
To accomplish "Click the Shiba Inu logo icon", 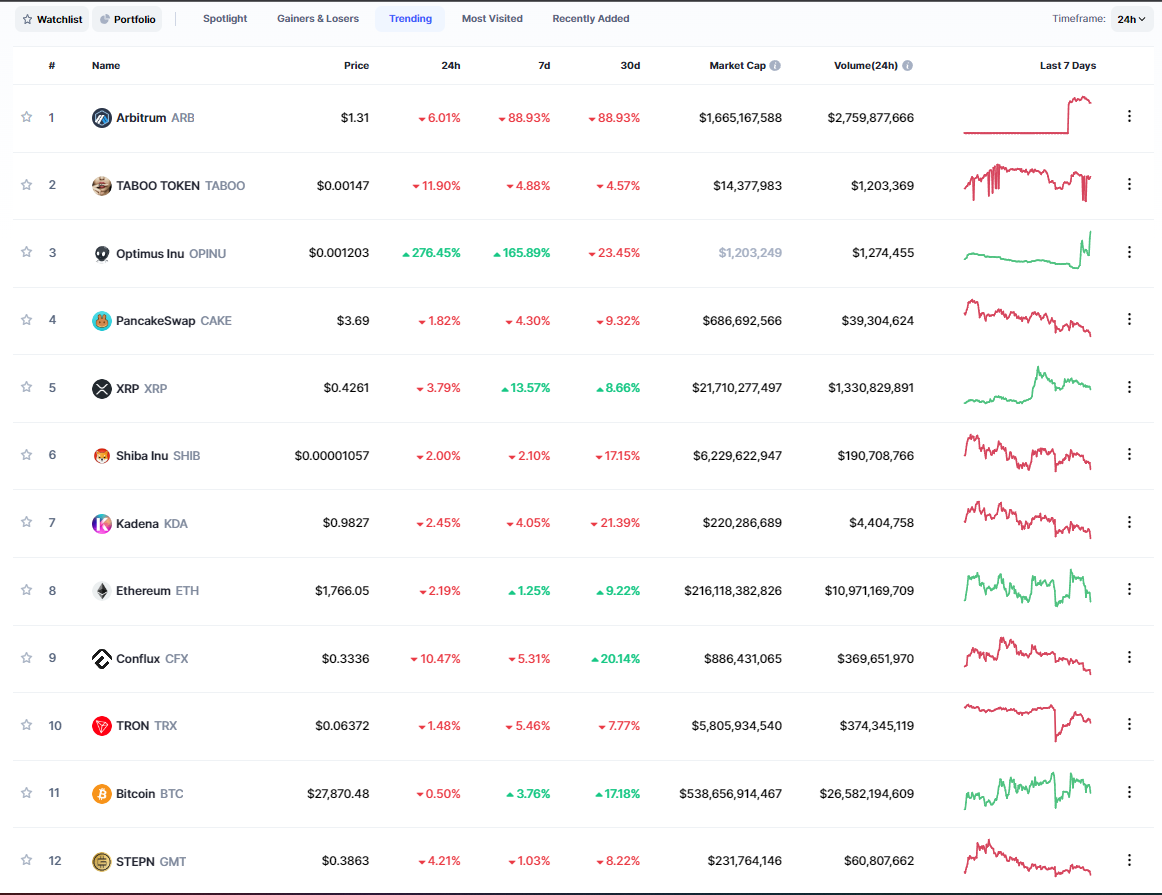I will tap(101, 456).
